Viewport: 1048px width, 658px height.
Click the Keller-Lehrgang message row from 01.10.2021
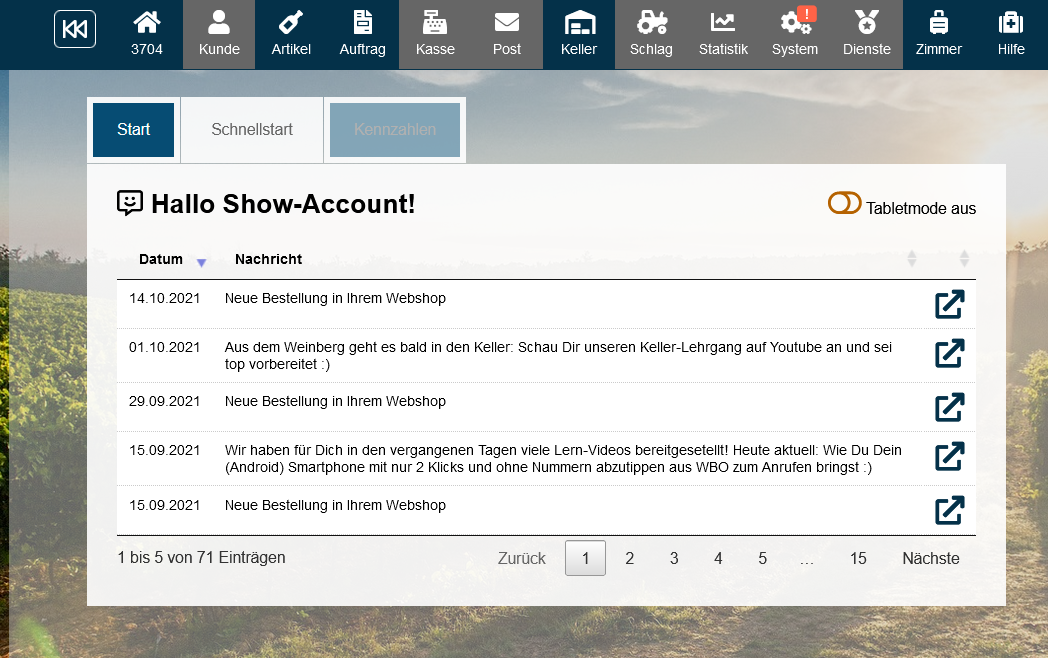point(558,356)
